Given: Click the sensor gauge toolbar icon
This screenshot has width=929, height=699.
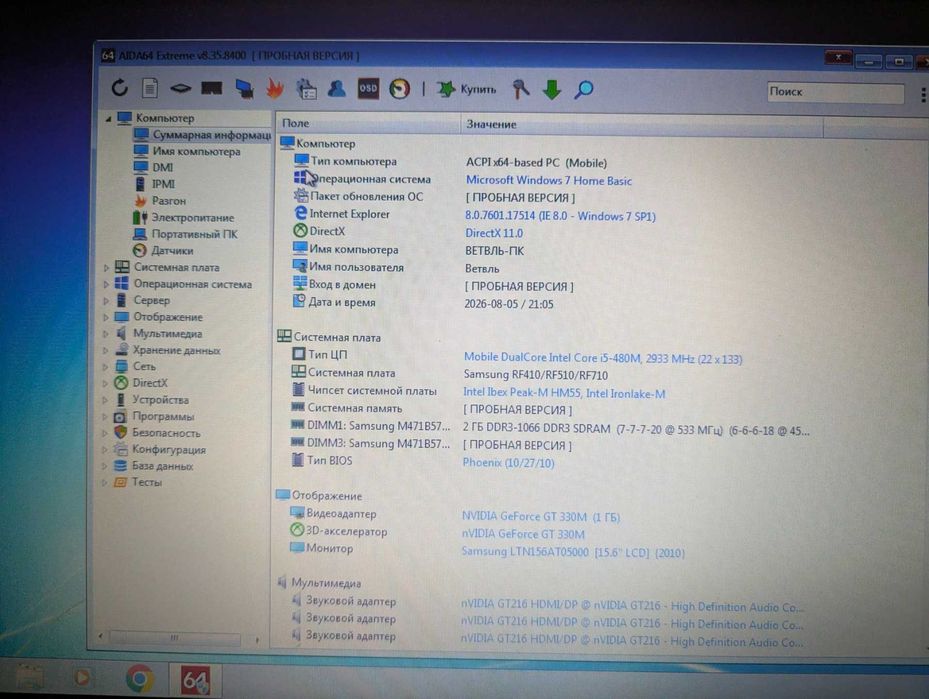Looking at the screenshot, I should pos(399,89).
